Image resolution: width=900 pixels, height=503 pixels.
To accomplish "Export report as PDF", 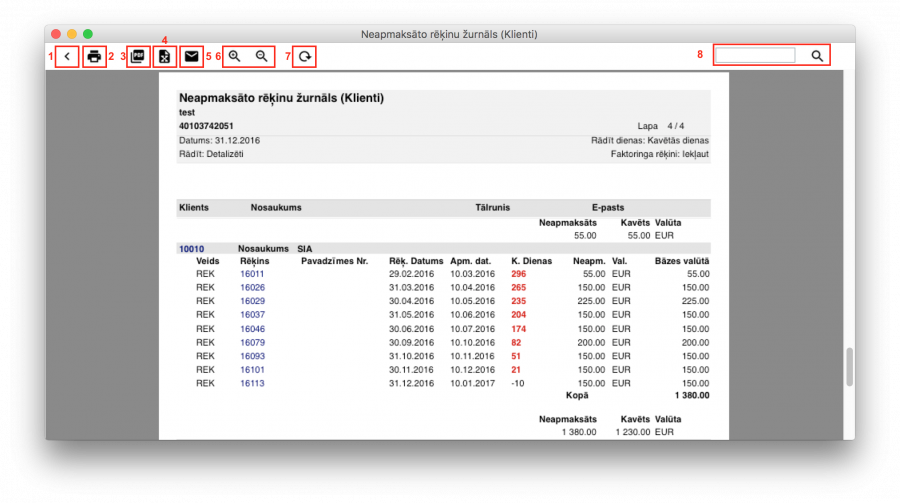I will [x=138, y=57].
